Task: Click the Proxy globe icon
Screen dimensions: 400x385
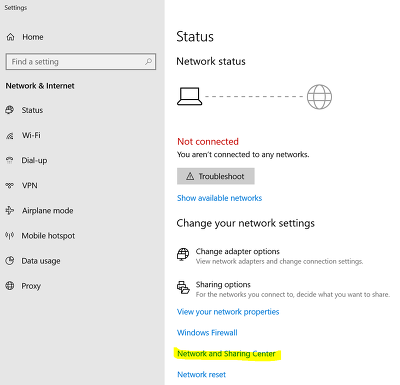Action: click(x=10, y=286)
